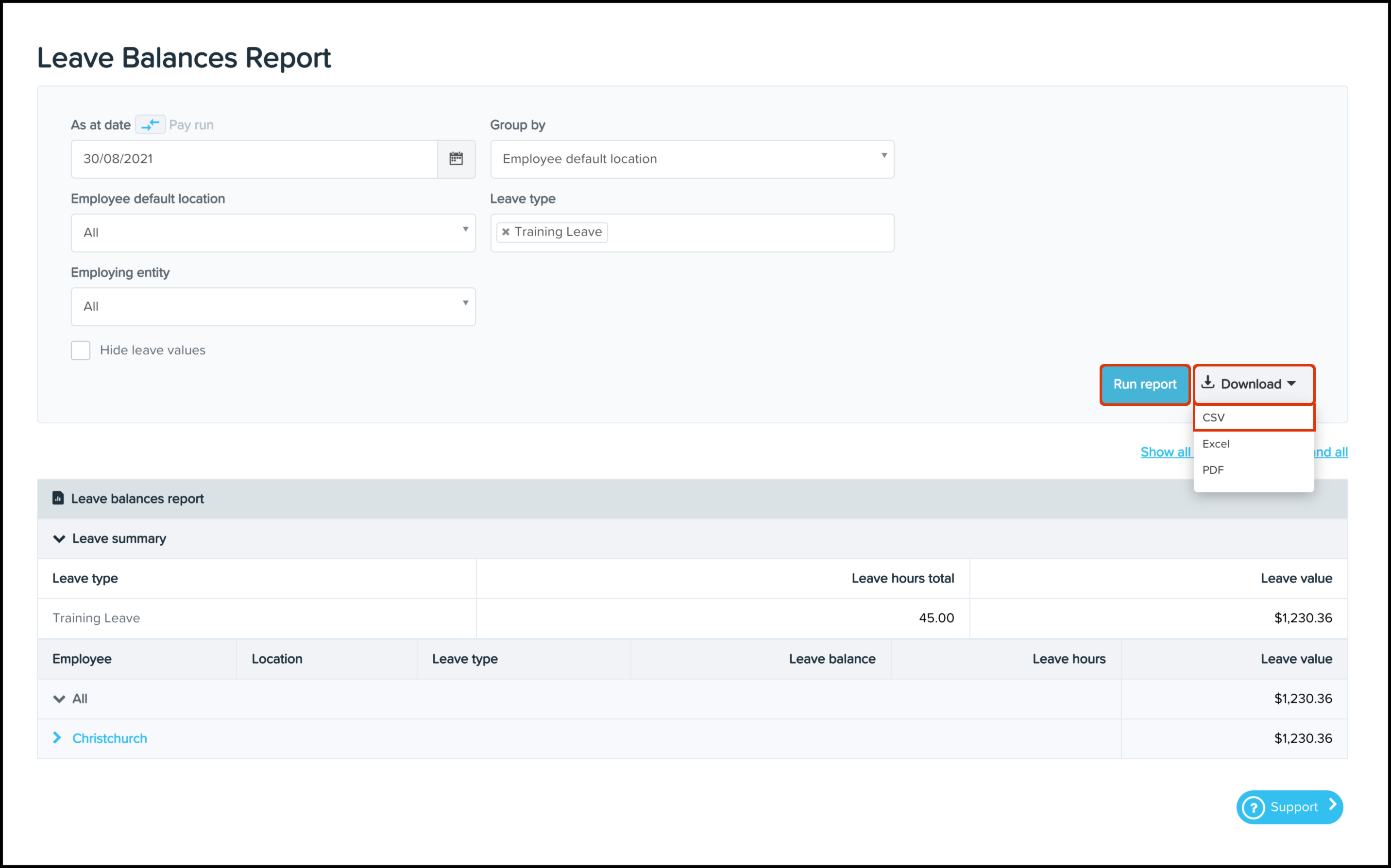Click the Support help question icon

(1253, 807)
